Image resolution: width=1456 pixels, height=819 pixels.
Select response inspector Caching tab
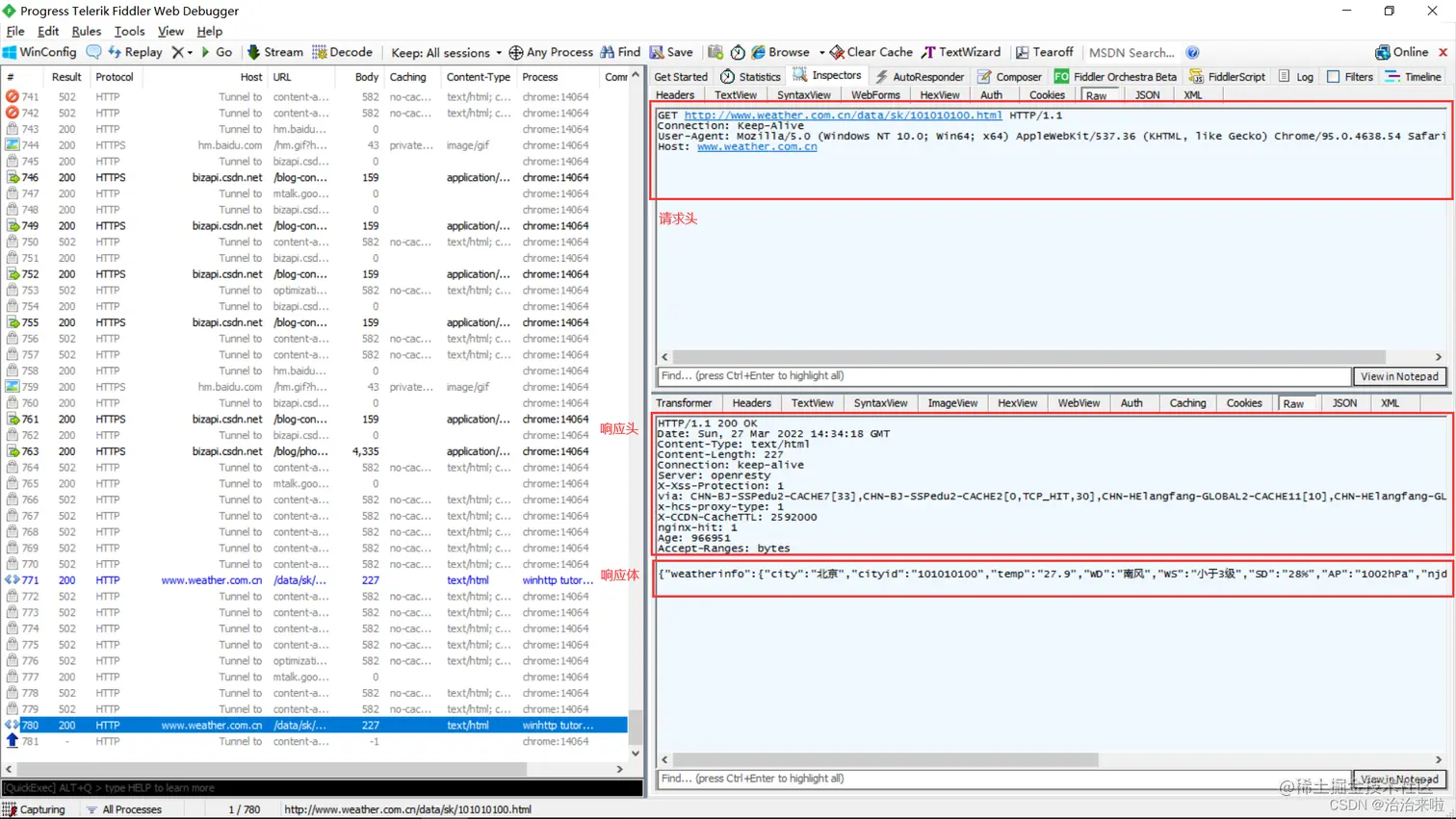click(1187, 403)
